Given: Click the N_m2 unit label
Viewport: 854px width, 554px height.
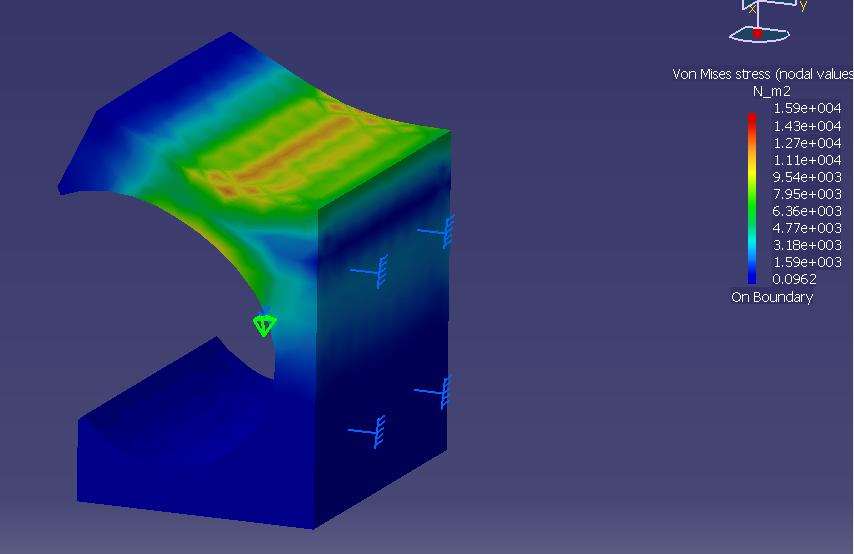Looking at the screenshot, I should (x=772, y=92).
